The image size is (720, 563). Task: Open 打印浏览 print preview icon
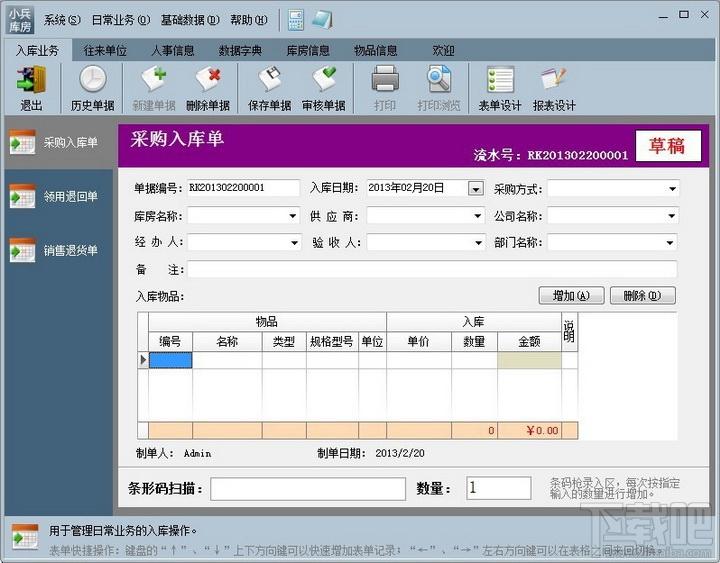[439, 79]
